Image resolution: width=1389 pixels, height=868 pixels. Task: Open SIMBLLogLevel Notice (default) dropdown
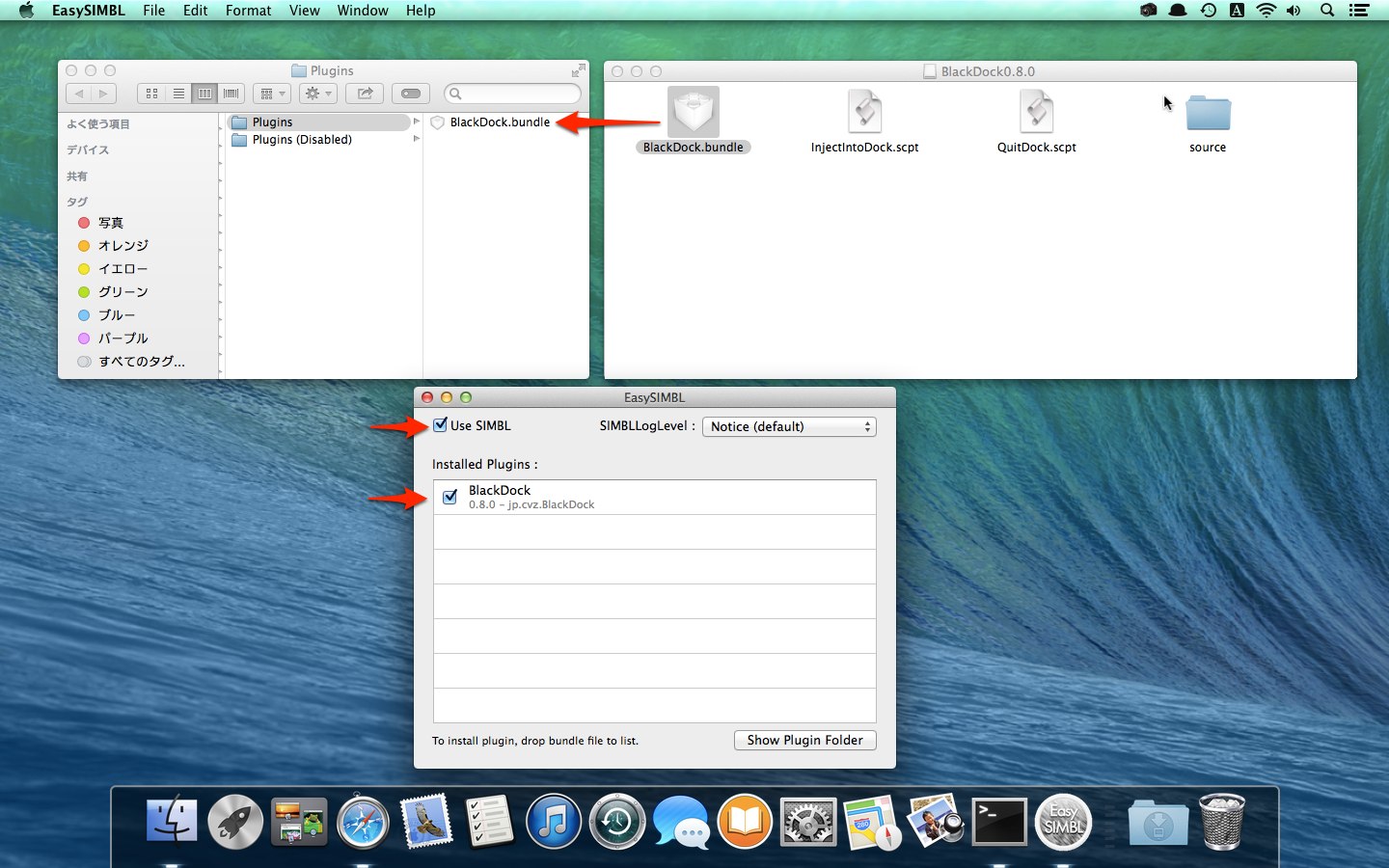(x=789, y=426)
